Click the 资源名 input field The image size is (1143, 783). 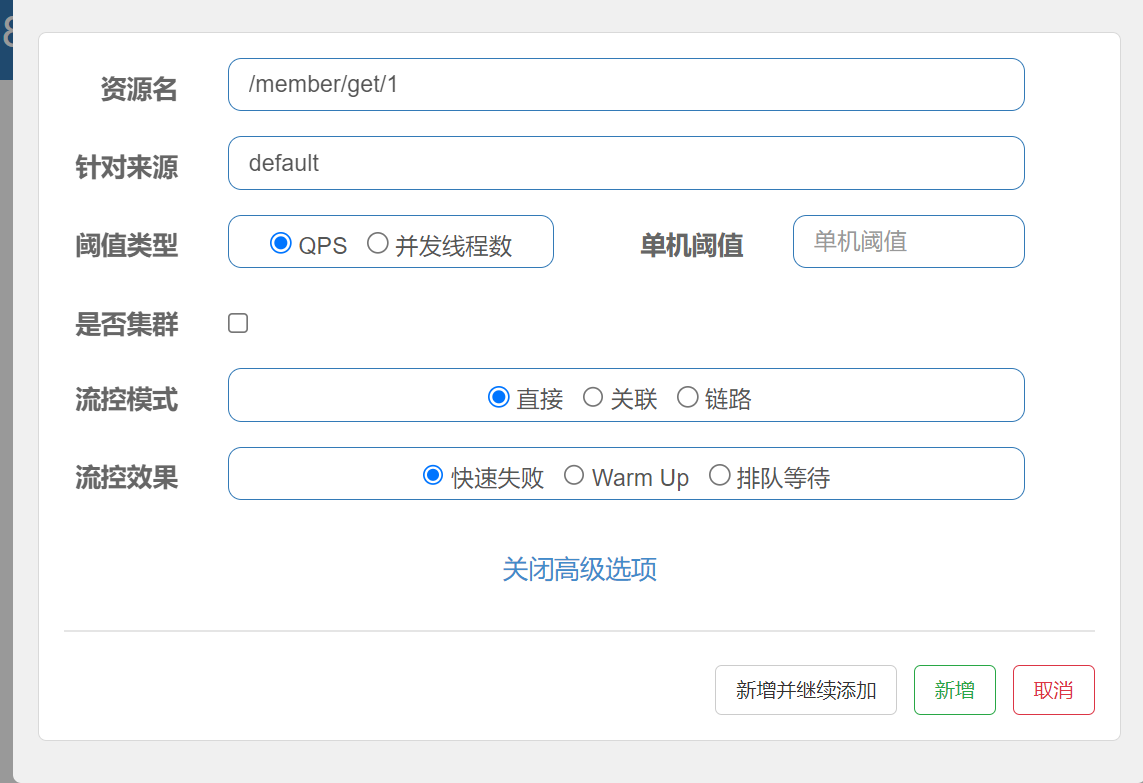[x=625, y=85]
